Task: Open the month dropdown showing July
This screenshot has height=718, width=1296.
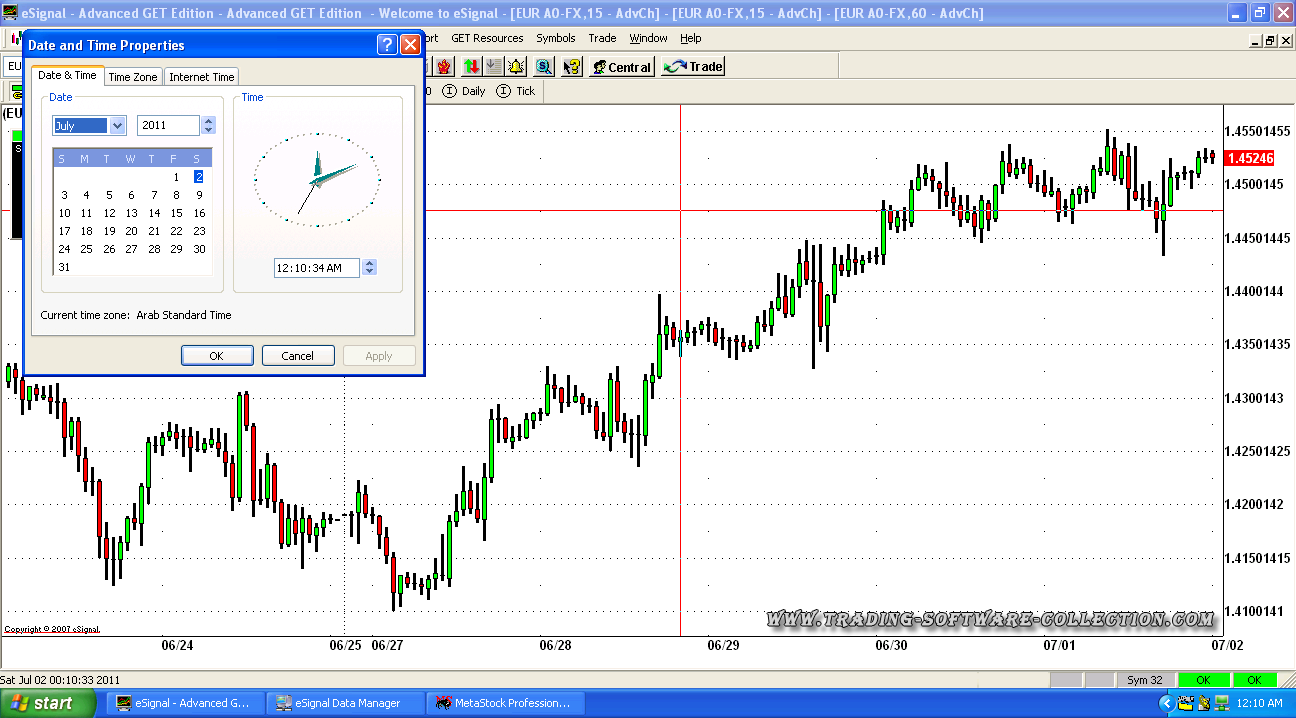Action: [x=117, y=126]
